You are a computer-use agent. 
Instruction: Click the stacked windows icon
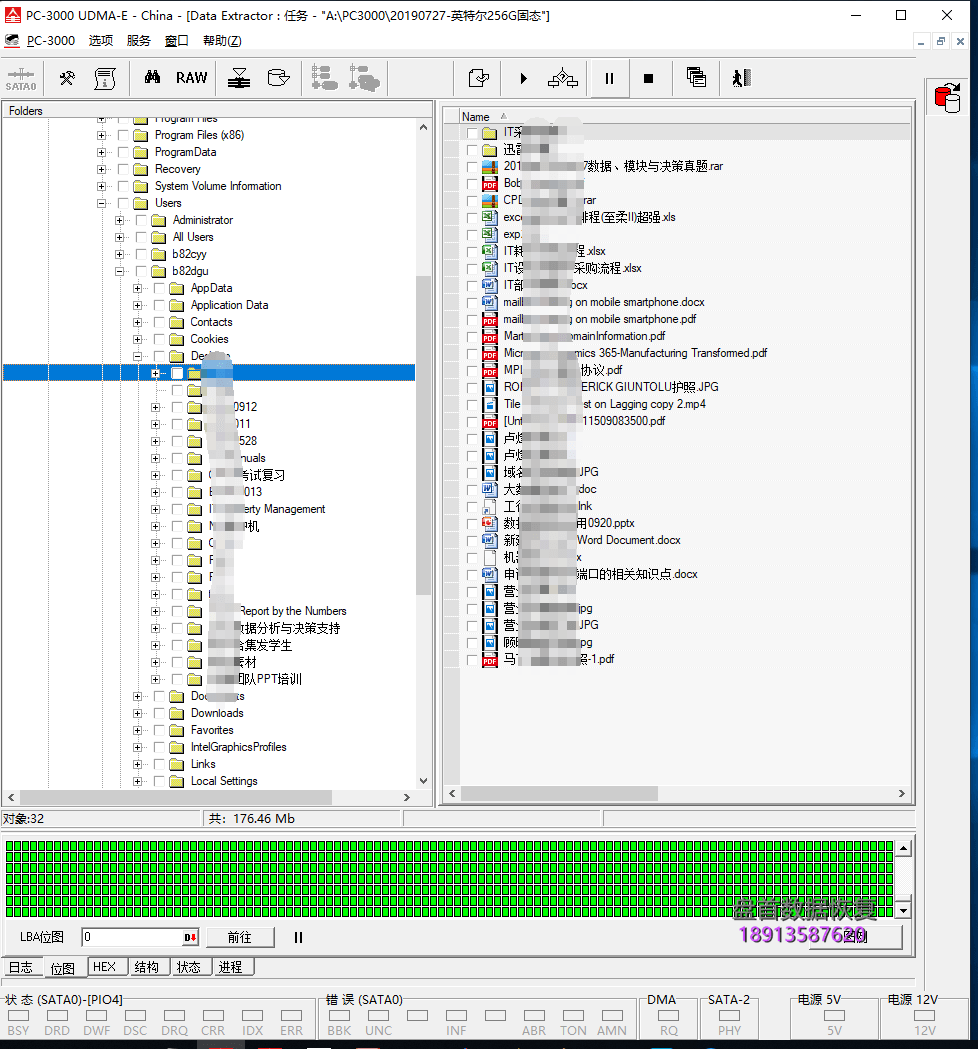(x=696, y=78)
